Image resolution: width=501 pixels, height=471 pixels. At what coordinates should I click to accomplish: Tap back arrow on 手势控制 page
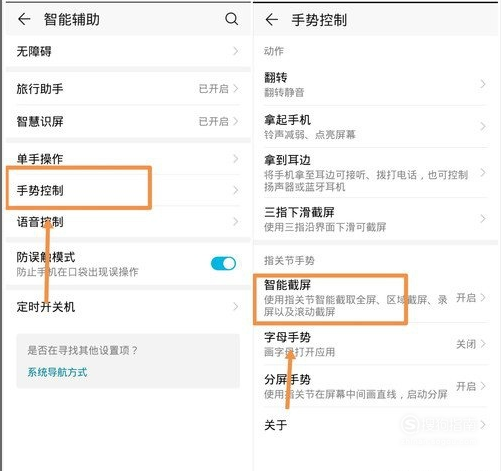pyautogui.click(x=272, y=20)
